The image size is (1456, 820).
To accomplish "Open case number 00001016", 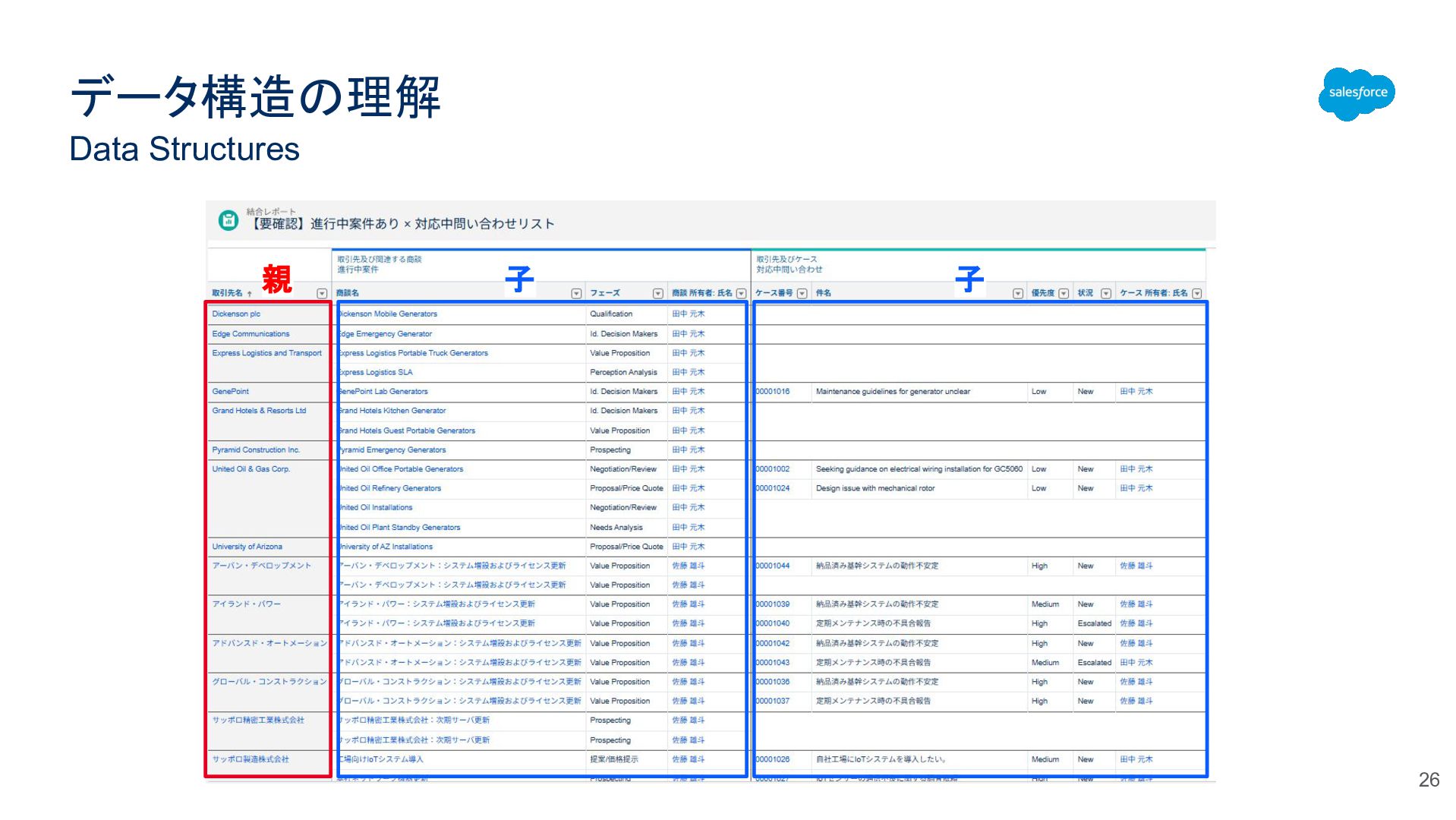I will click(773, 392).
